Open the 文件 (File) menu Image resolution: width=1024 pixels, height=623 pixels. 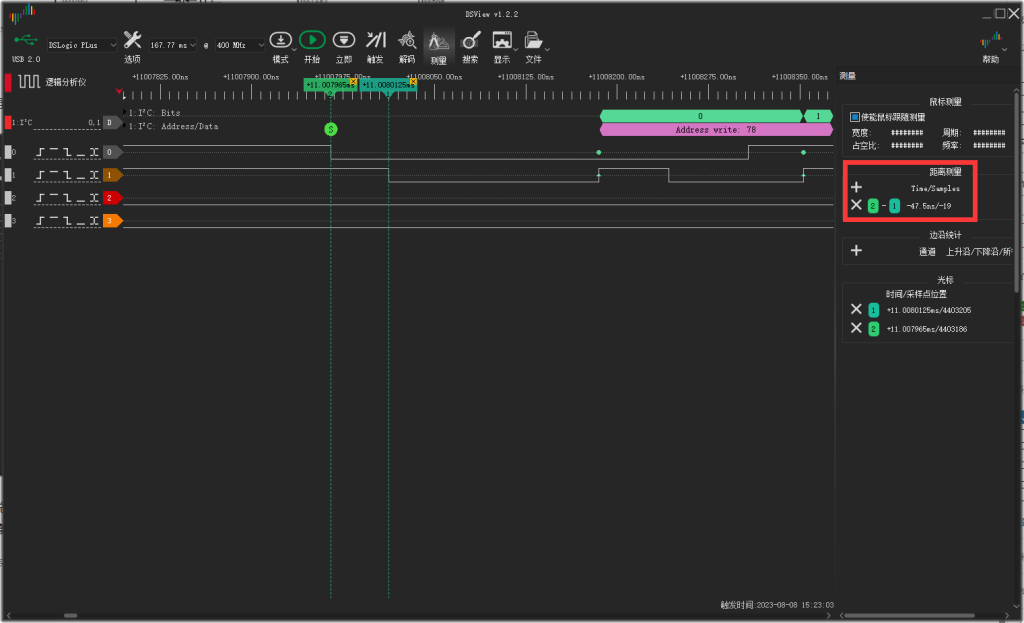534,40
